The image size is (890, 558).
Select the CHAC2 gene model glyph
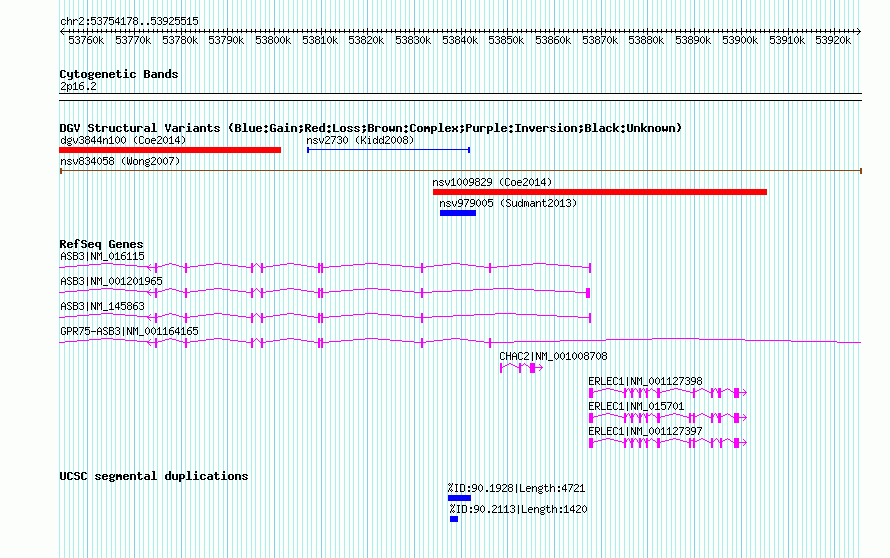pyautogui.click(x=522, y=368)
